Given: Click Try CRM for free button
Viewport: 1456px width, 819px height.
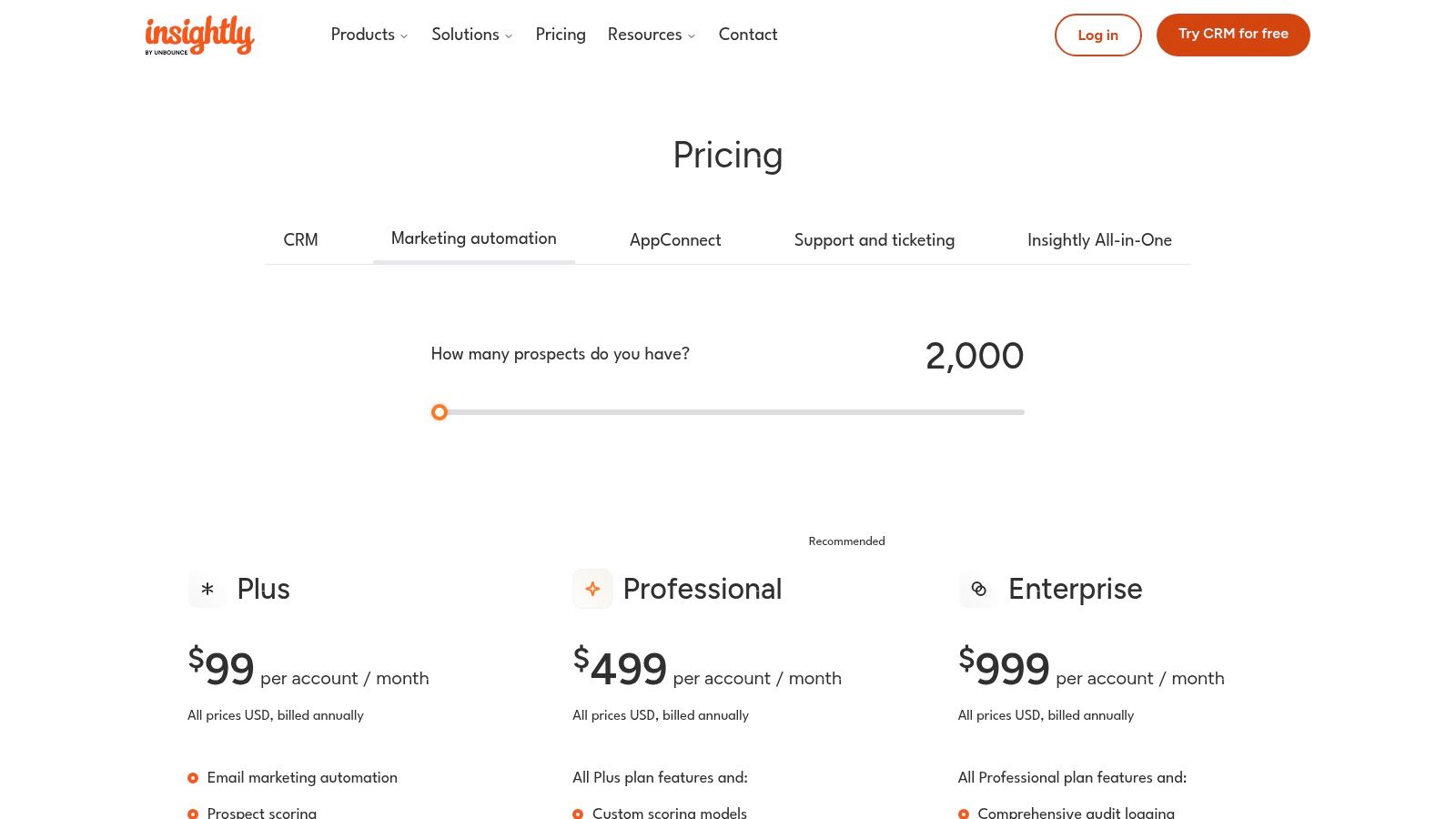Looking at the screenshot, I should click(x=1233, y=35).
